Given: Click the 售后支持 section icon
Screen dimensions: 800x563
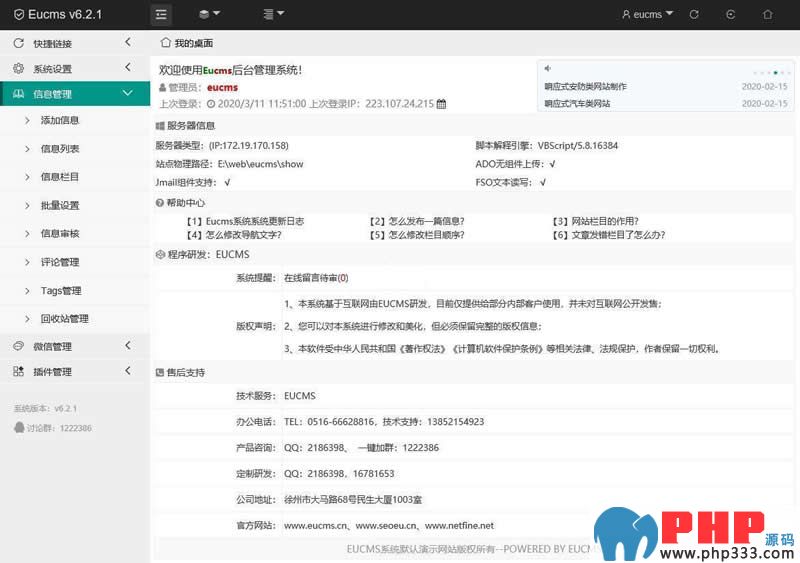Looking at the screenshot, I should coord(160,373).
